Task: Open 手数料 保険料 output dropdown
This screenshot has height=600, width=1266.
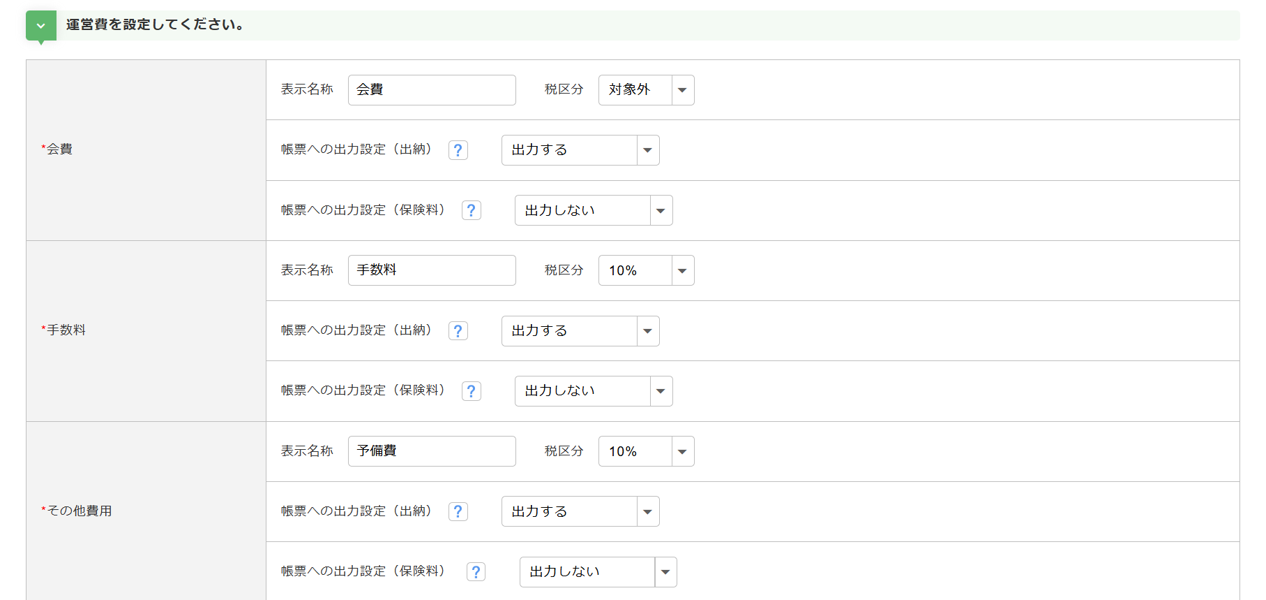Action: (x=593, y=391)
